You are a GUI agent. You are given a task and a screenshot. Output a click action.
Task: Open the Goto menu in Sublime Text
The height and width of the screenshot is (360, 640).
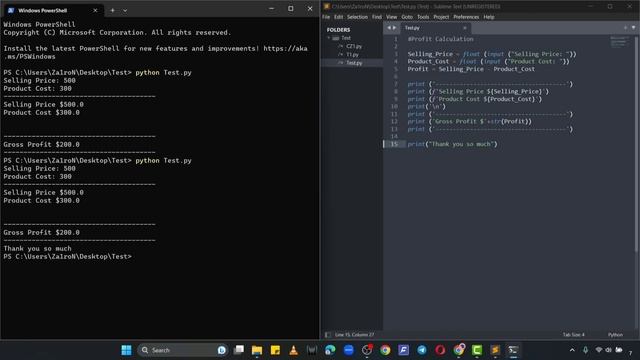coord(407,17)
